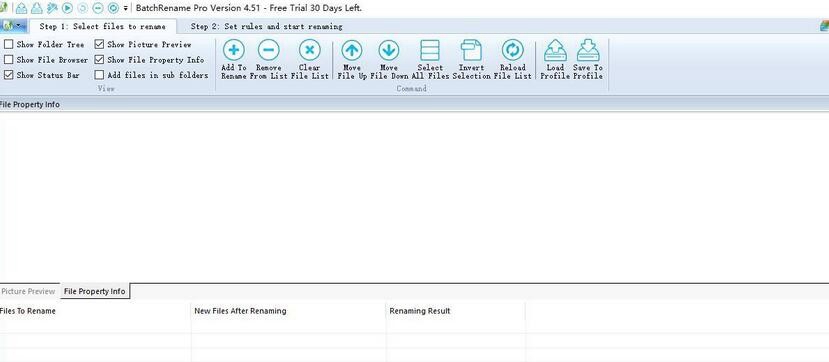
Task: Disable the Show Status Bar checkbox
Action: pyautogui.click(x=8, y=75)
